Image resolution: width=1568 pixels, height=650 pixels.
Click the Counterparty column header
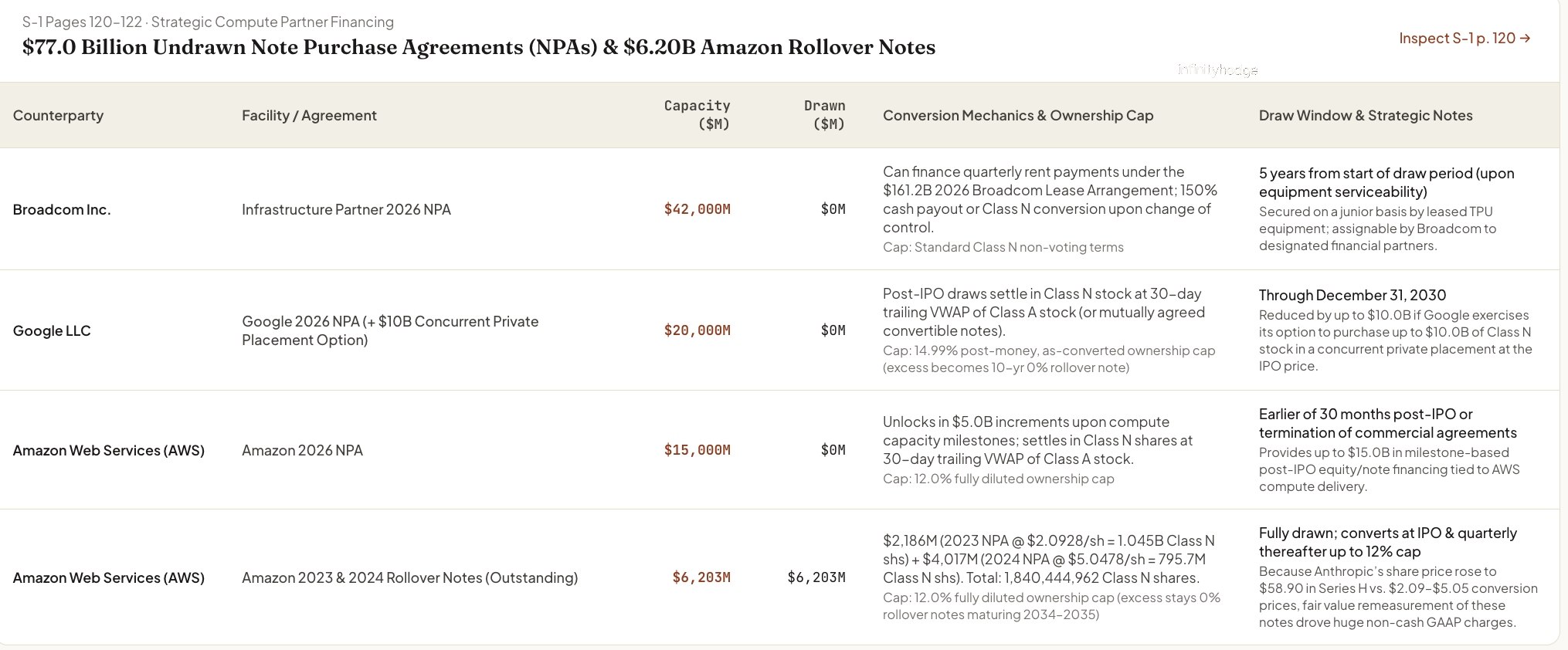[x=58, y=115]
